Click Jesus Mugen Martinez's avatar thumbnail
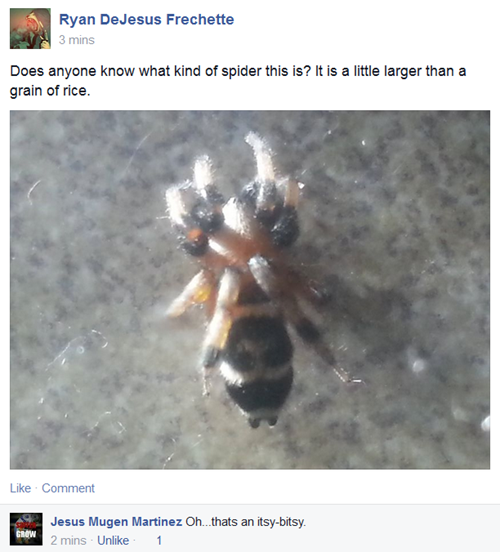 point(26,529)
